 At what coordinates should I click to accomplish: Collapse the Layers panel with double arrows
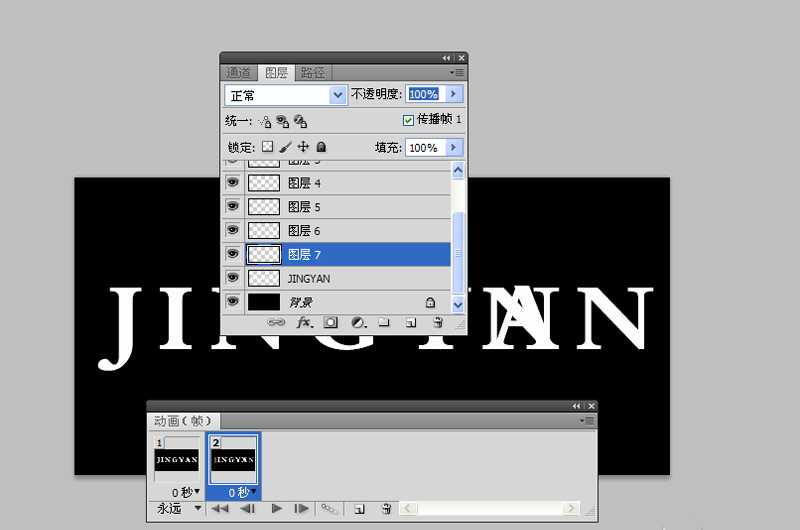click(446, 58)
